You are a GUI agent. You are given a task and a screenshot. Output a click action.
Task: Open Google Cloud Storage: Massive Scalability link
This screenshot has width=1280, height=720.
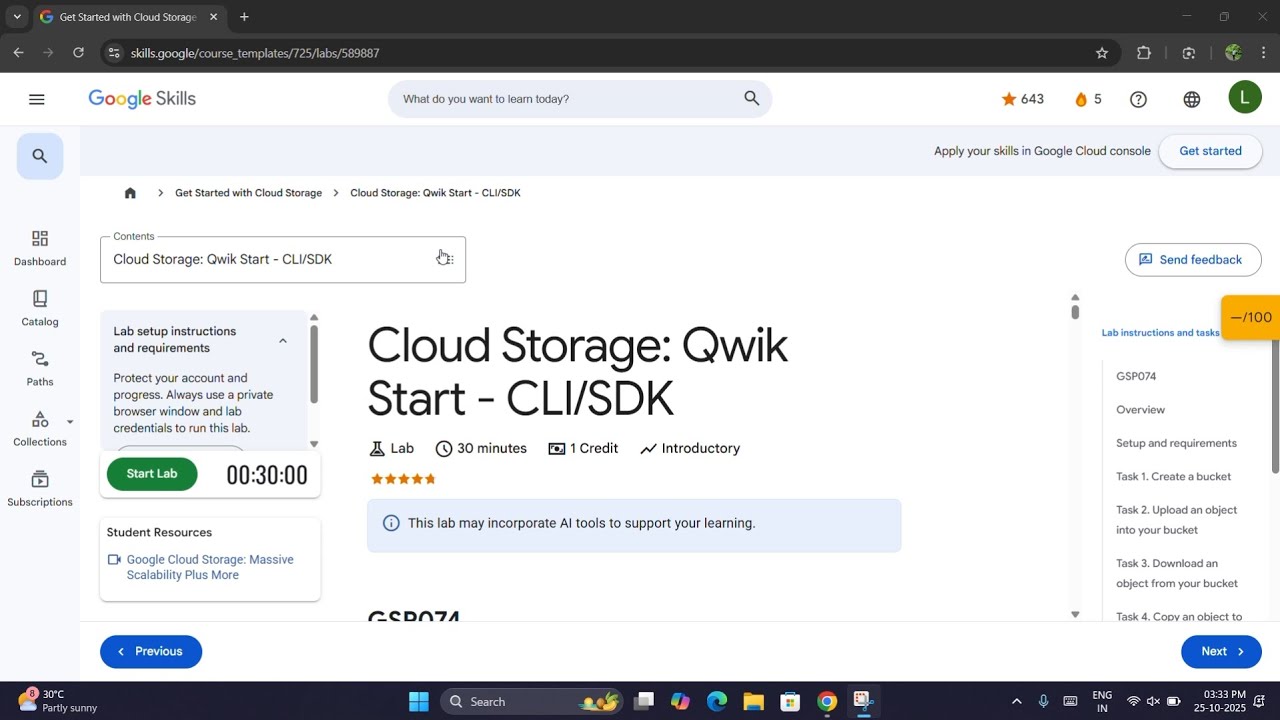point(210,567)
